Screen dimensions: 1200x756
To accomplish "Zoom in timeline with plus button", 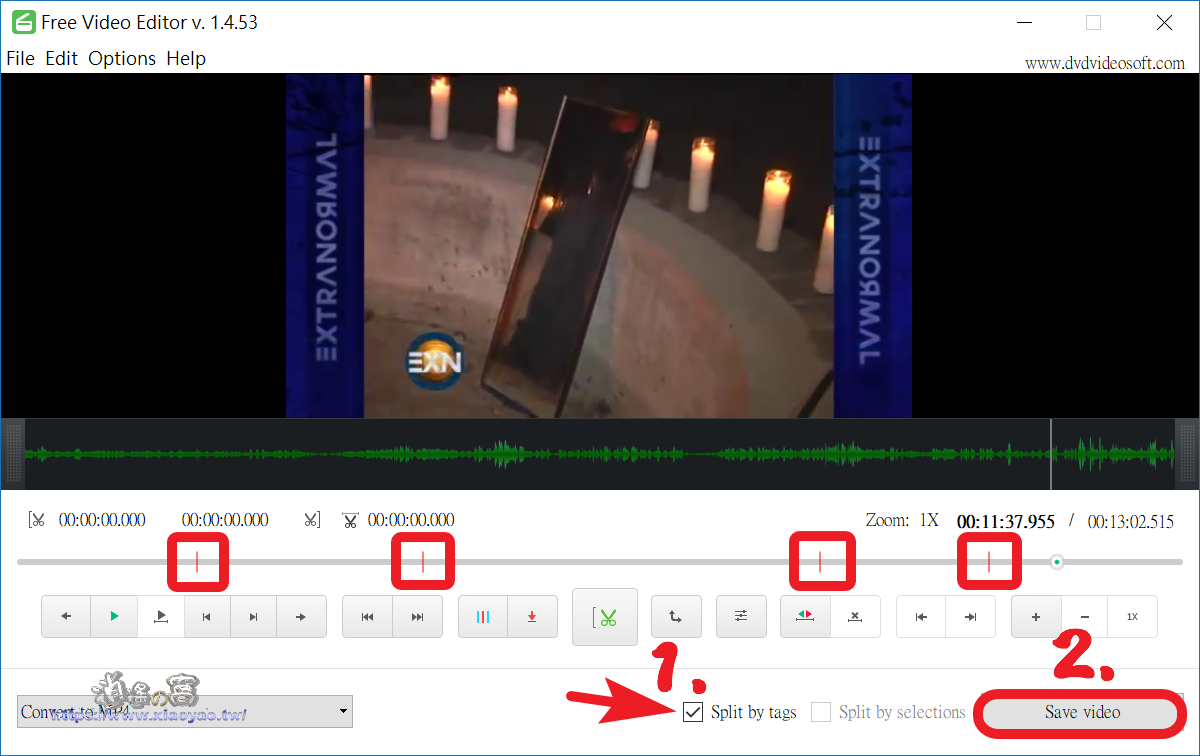I will [1036, 617].
